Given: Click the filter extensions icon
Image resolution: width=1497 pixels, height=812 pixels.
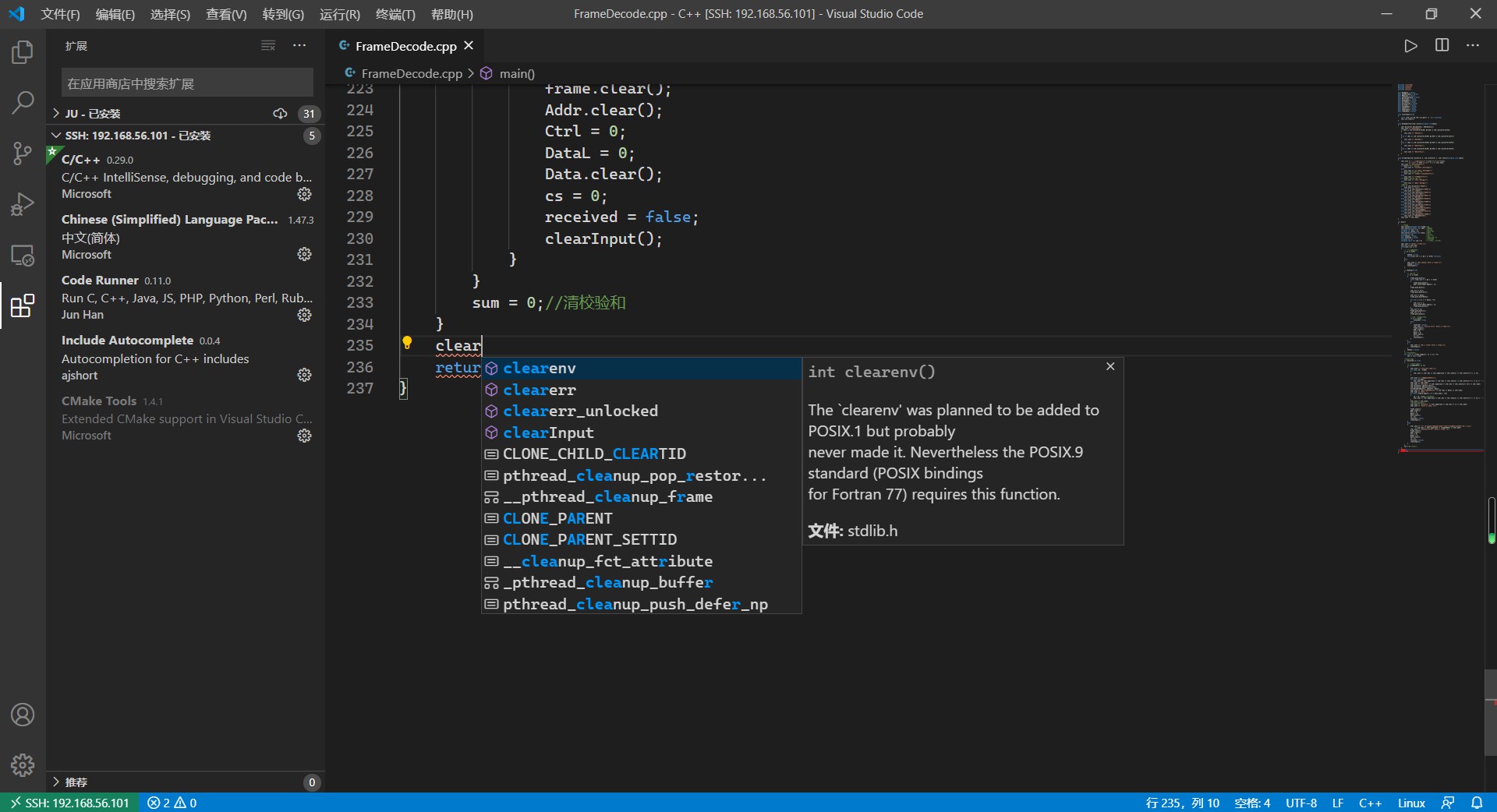Looking at the screenshot, I should (x=267, y=45).
